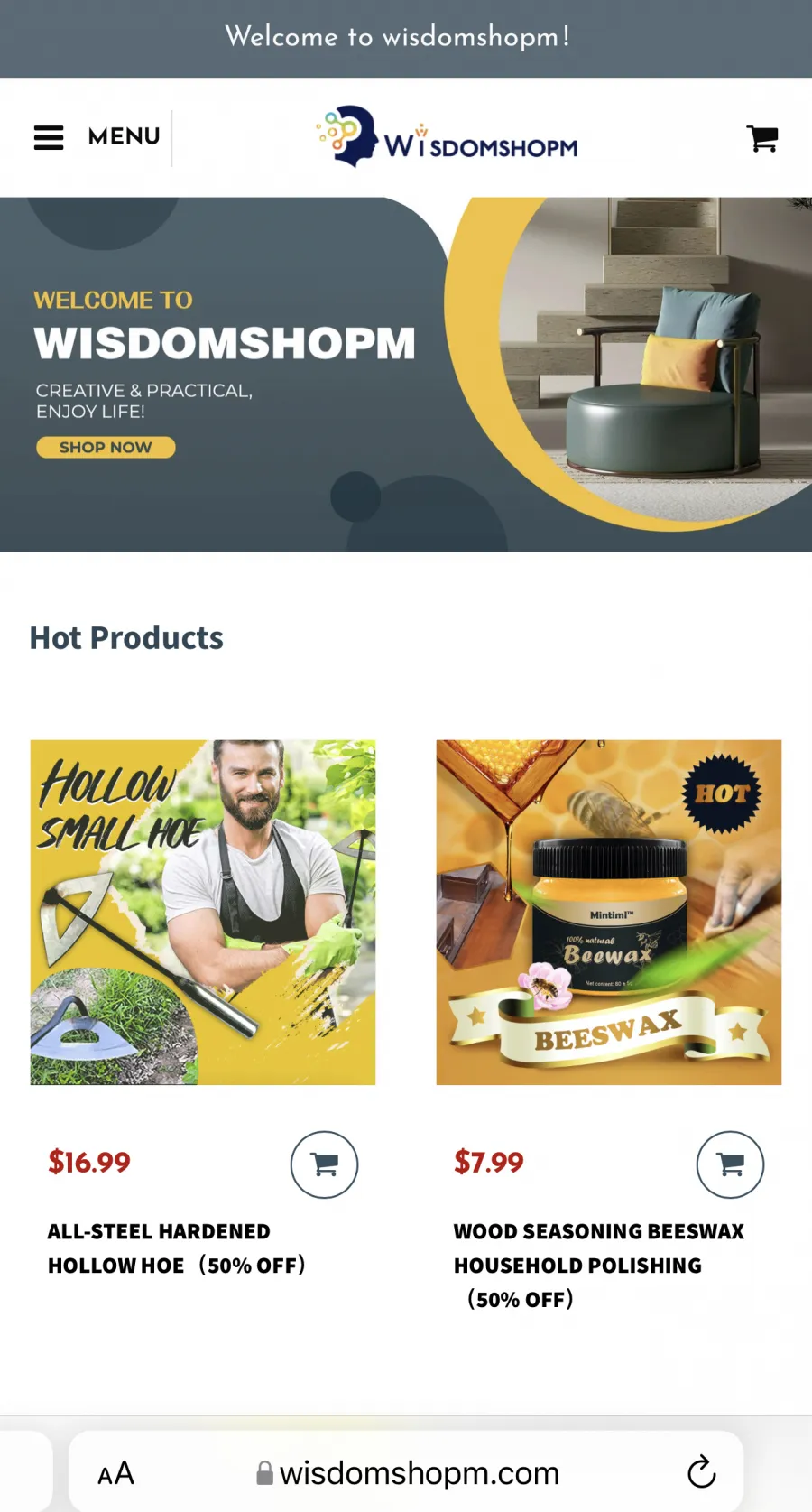
Task: Open Beeswax product image
Action: (x=609, y=913)
